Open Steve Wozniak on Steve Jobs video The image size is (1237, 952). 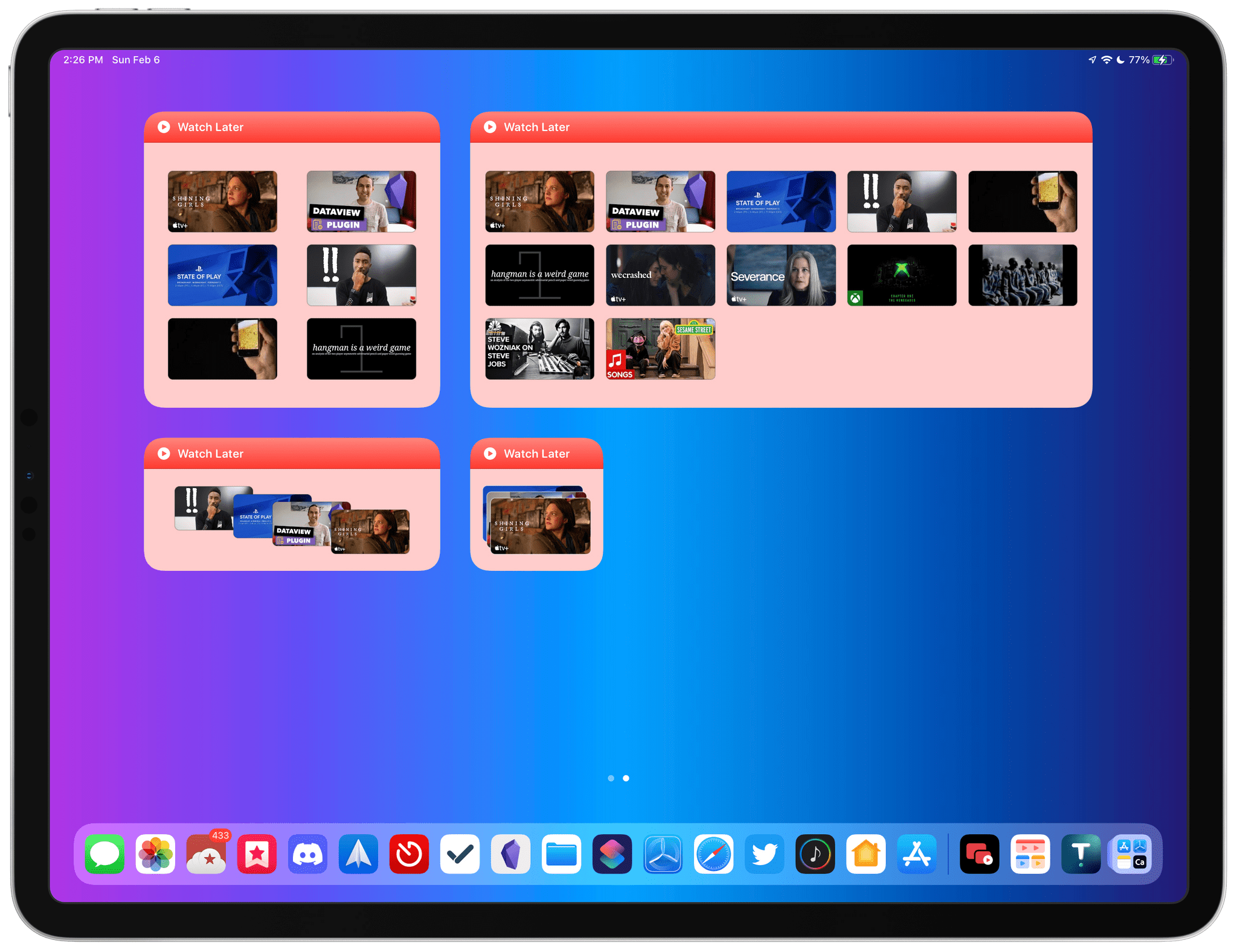tap(539, 349)
